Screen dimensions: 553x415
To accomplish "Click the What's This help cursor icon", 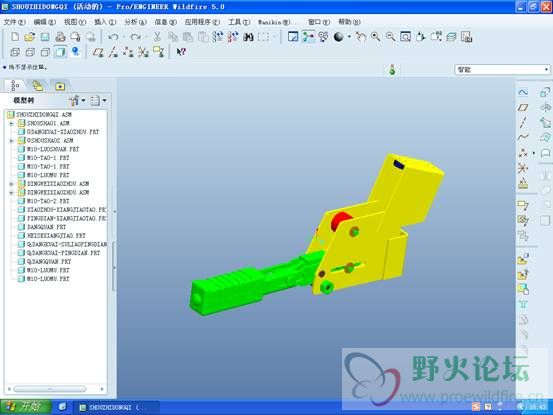I will tap(181, 52).
